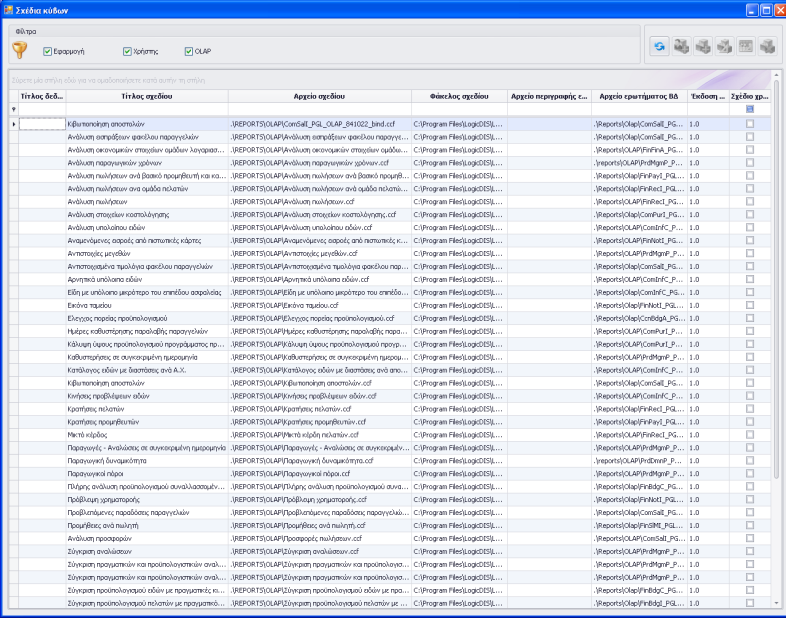786x618 pixels.
Task: Click the Έκδοση column header
Action: tap(708, 96)
